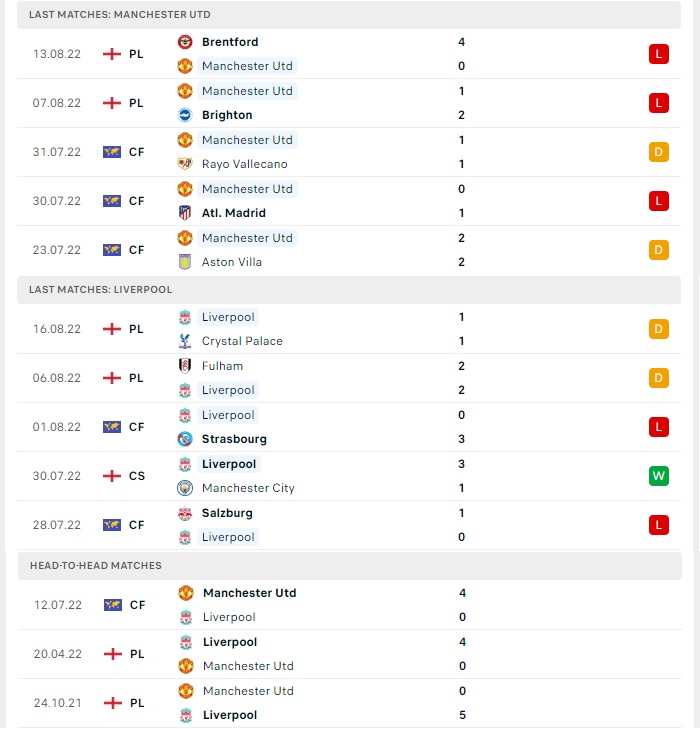Click the Brentford club crest icon
The width and height of the screenshot is (700, 729).
(185, 42)
